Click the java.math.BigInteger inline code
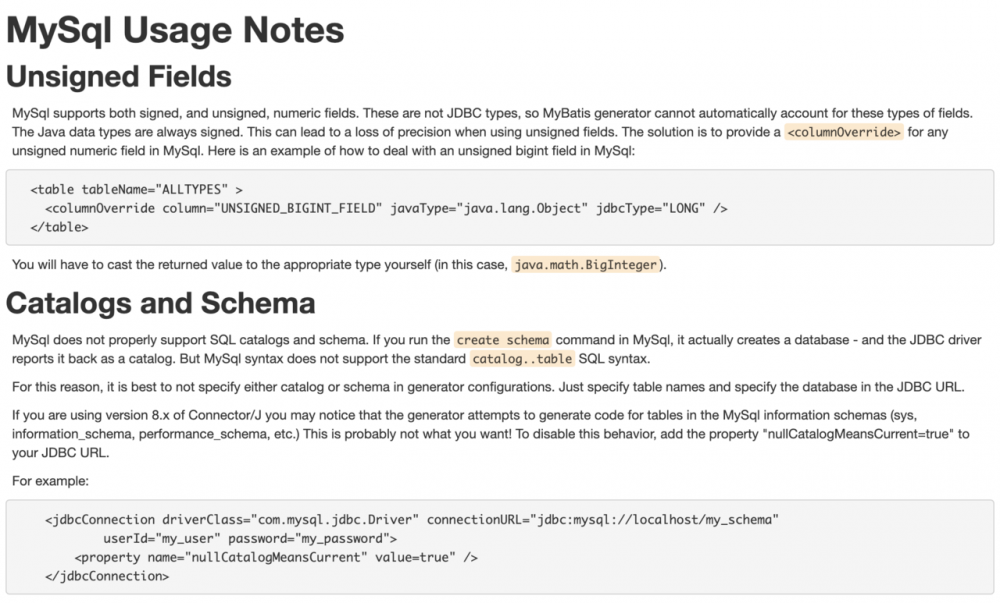 pyautogui.click(x=585, y=265)
